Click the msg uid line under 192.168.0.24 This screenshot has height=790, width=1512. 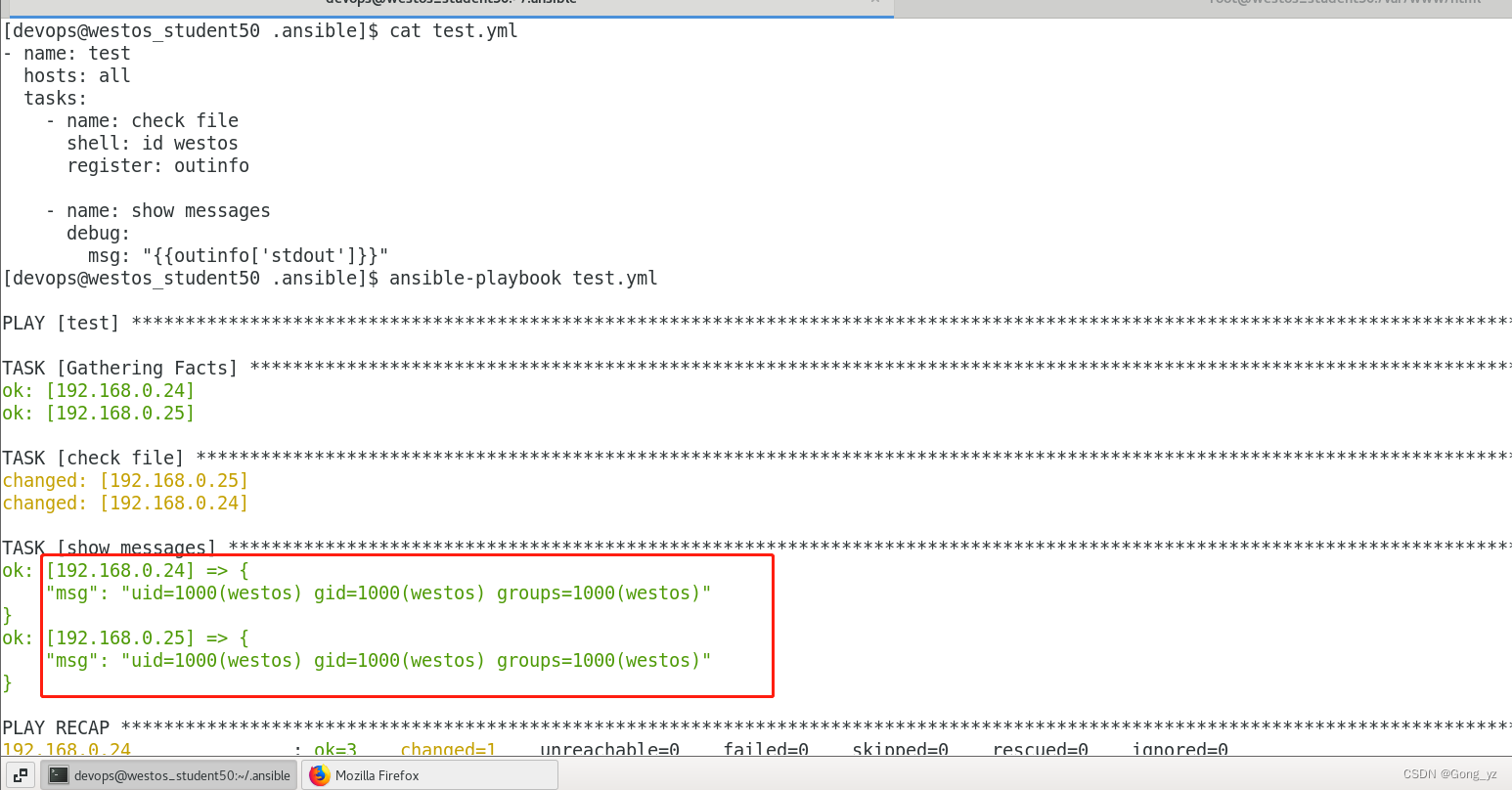(378, 592)
